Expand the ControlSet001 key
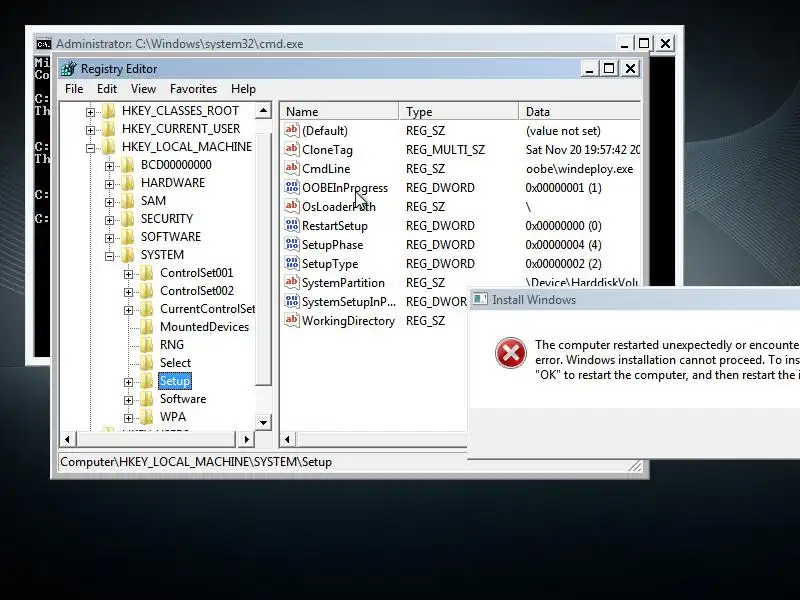The height and width of the screenshot is (600, 800). point(128,274)
